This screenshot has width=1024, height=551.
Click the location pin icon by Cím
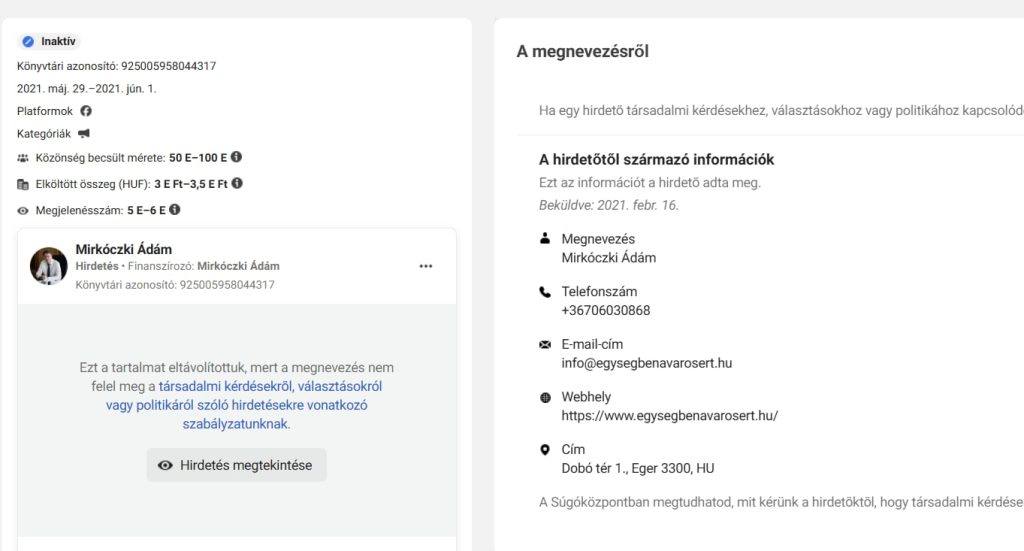coord(545,449)
